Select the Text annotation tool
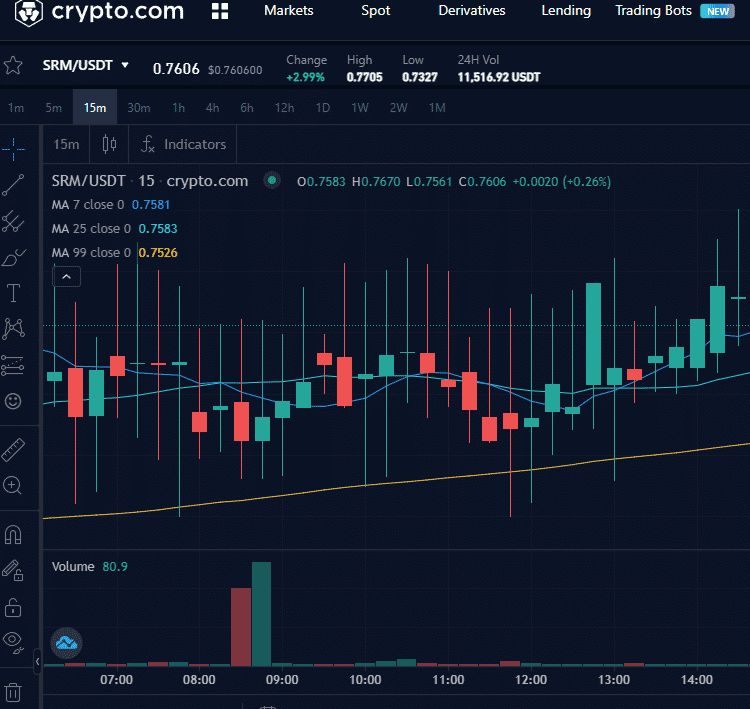 click(x=13, y=293)
